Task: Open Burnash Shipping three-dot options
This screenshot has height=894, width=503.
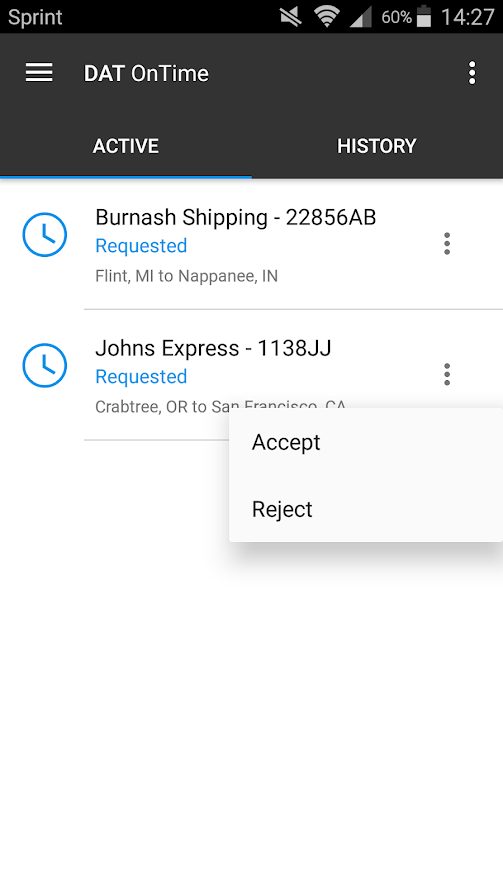Action: 447,243
